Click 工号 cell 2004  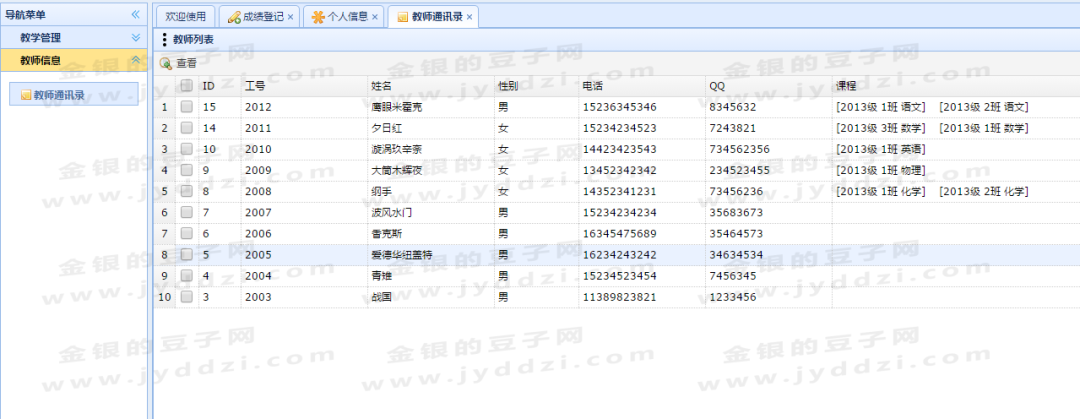tap(258, 276)
